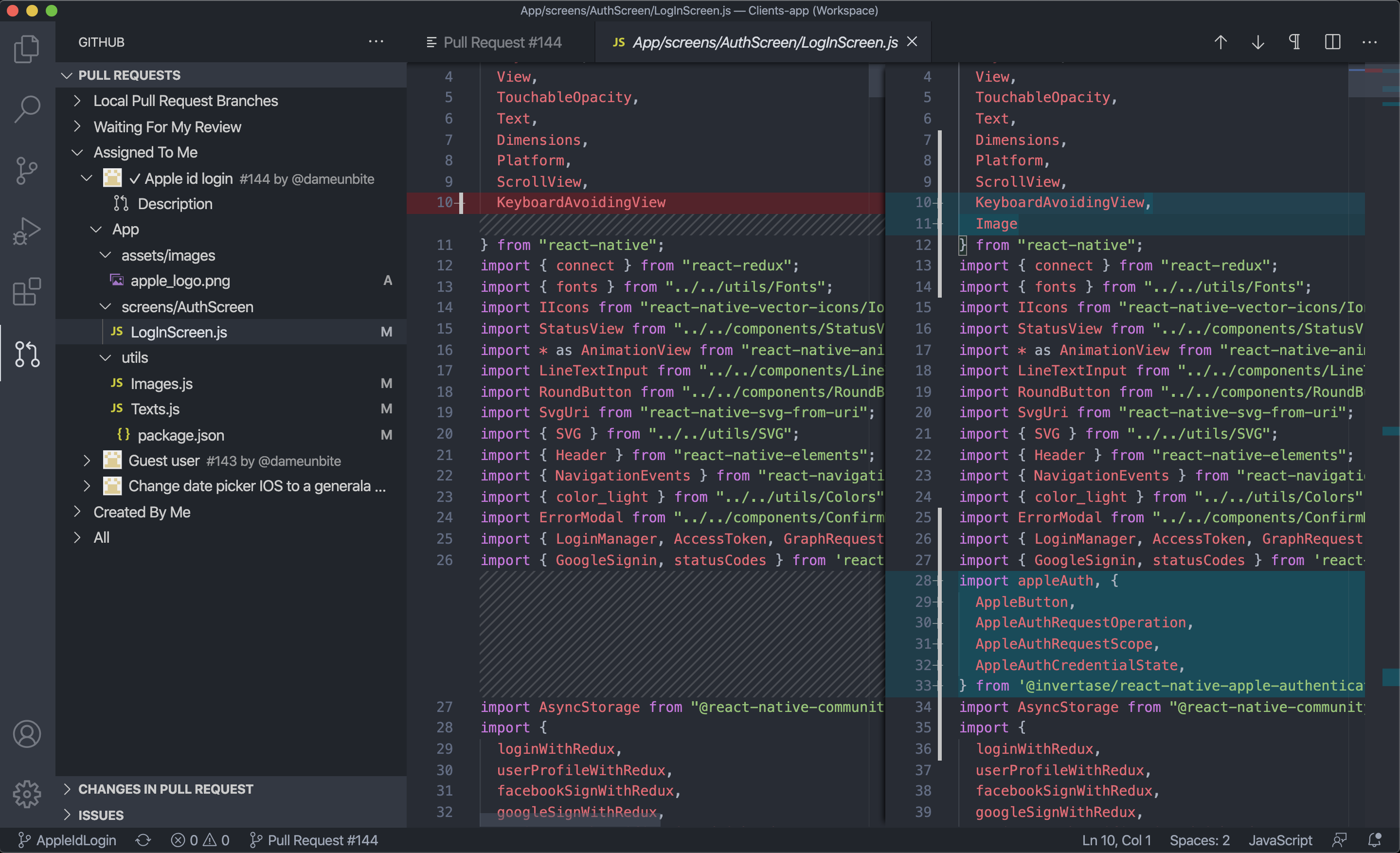Open notifications bell in status bar

(x=1374, y=840)
